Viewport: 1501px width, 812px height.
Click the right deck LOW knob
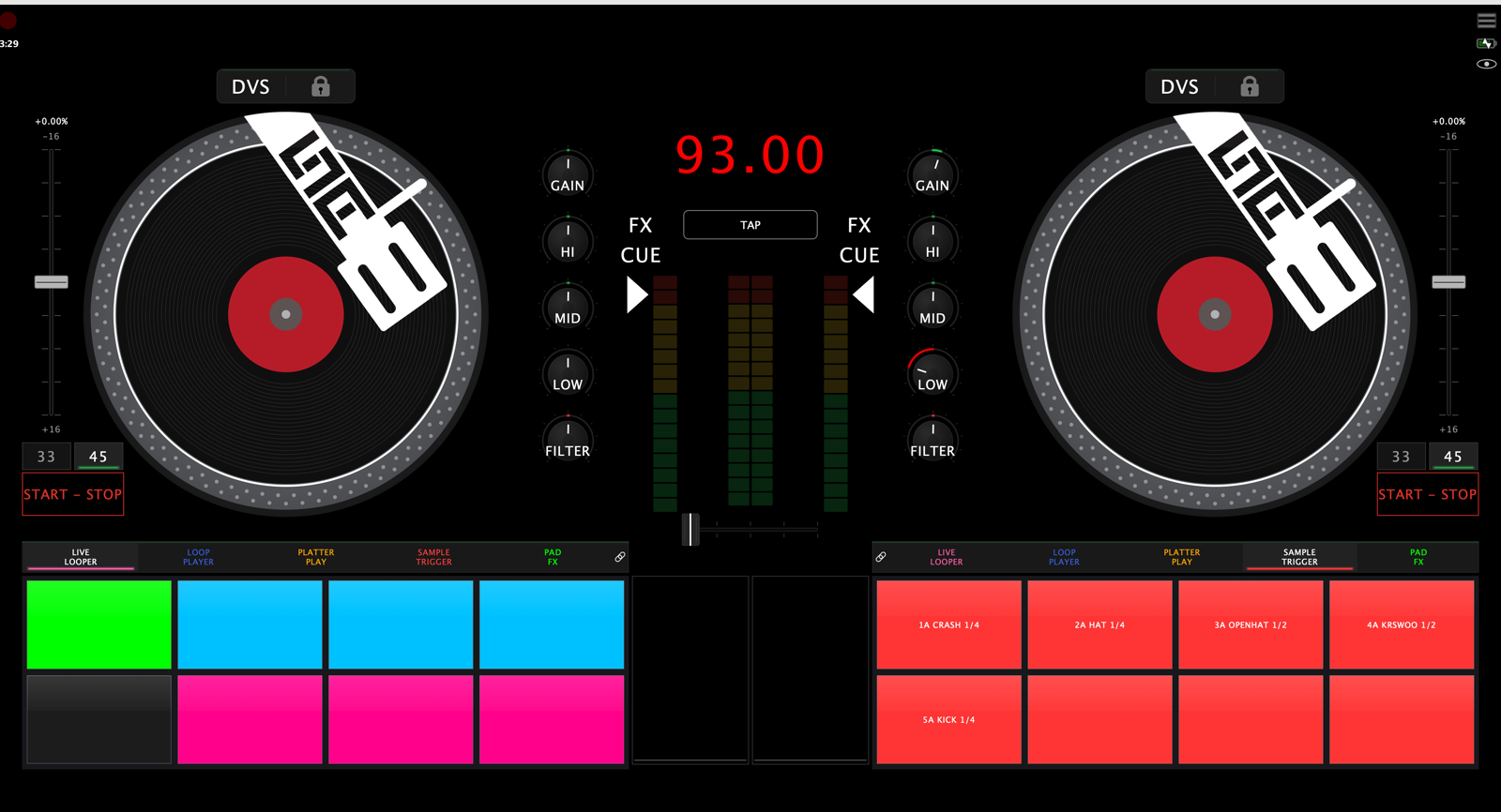[932, 373]
